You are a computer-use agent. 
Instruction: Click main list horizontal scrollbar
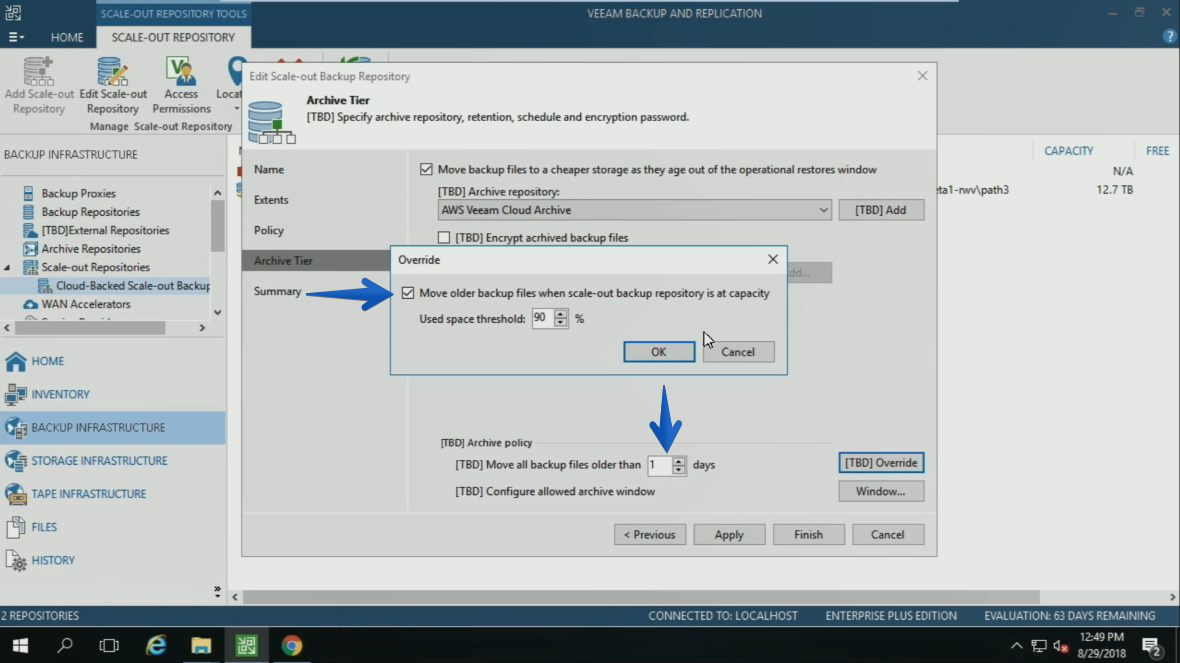(x=640, y=597)
